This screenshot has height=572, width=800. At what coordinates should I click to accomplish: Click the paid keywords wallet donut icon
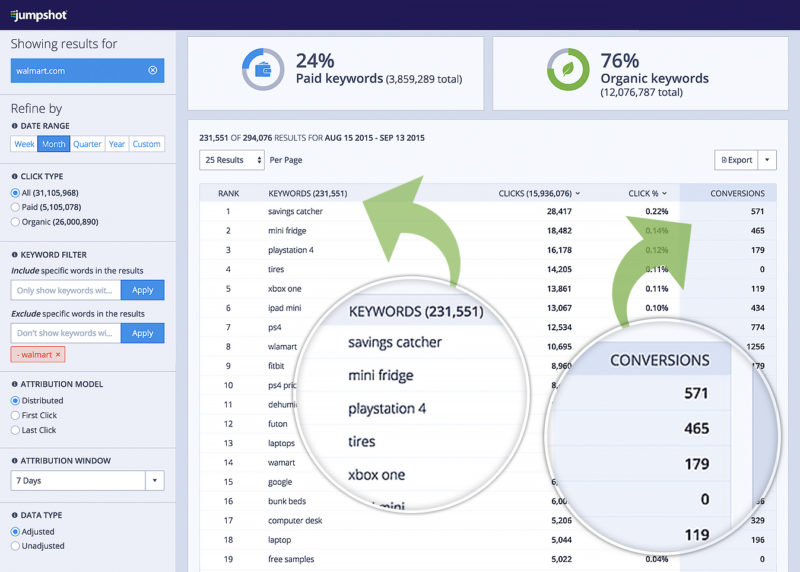263,69
